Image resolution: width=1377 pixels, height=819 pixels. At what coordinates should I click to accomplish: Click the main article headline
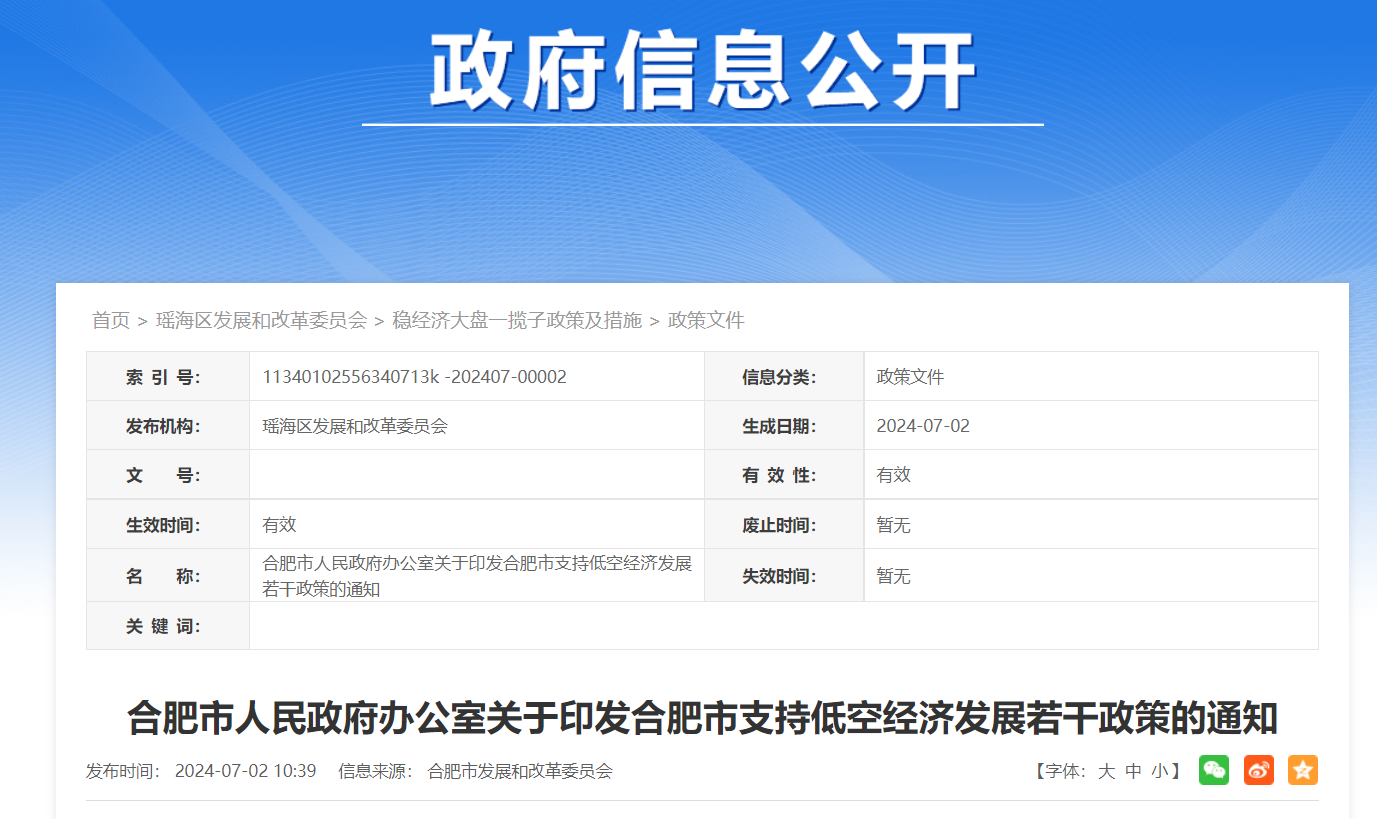(702, 718)
